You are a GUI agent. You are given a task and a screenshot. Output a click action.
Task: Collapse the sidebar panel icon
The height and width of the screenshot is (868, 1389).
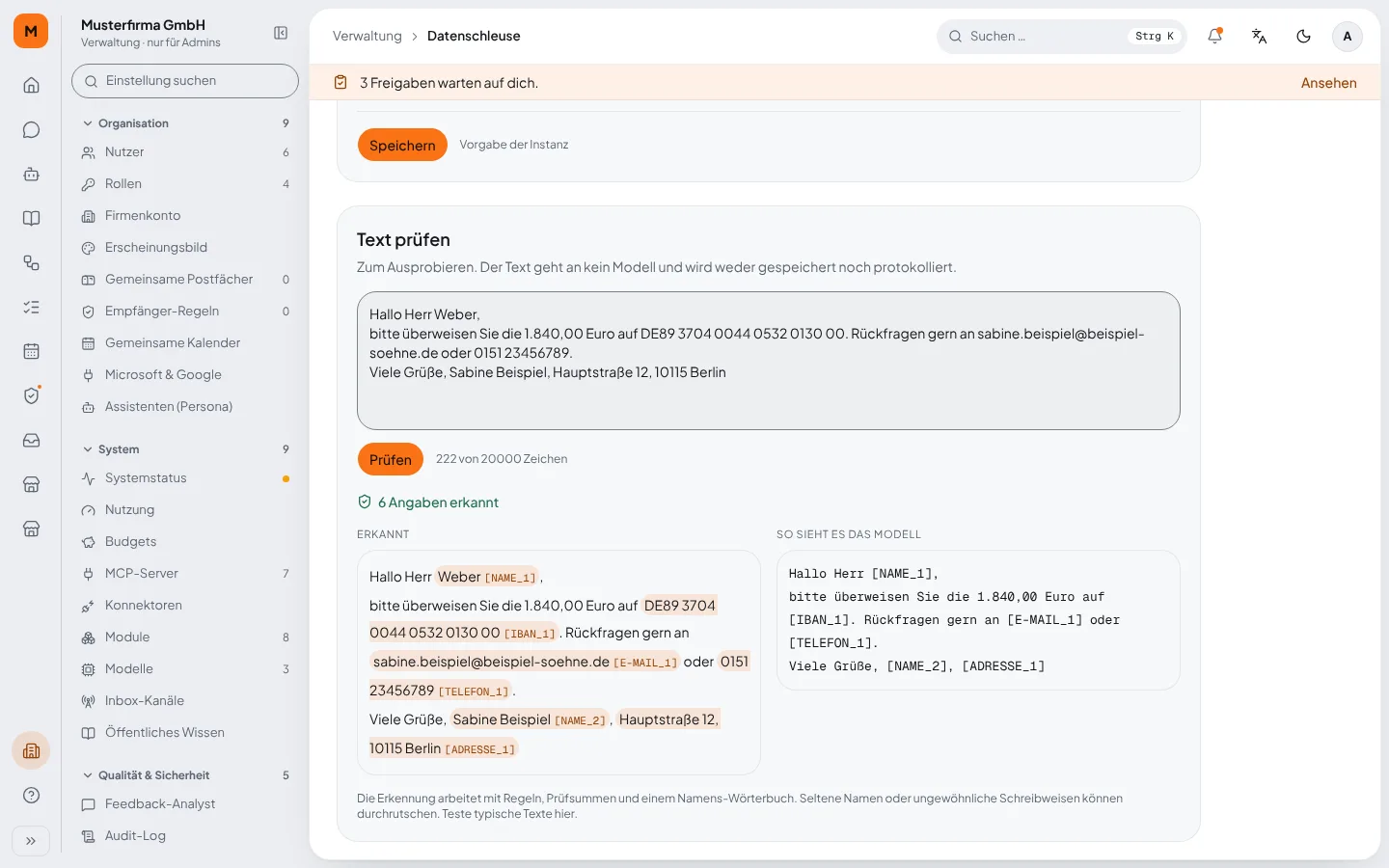pyautogui.click(x=281, y=33)
